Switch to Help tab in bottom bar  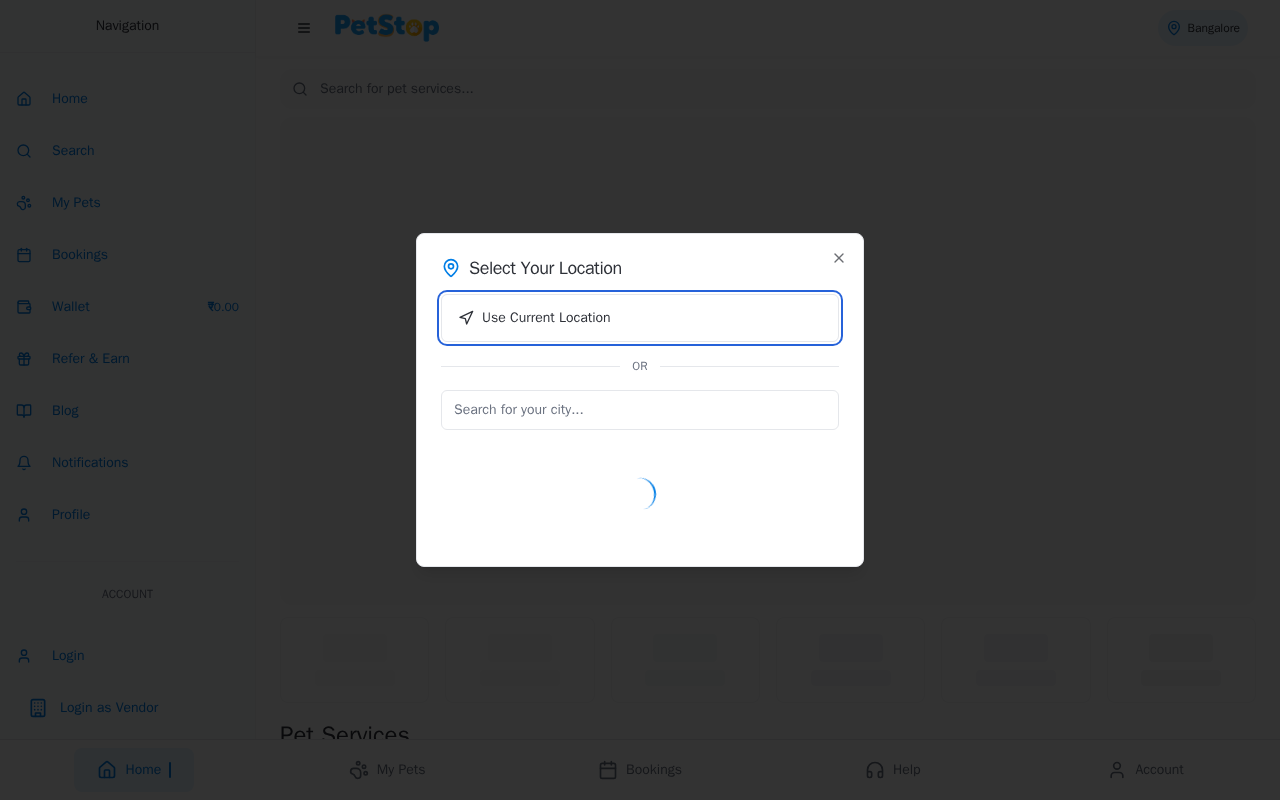coord(893,770)
